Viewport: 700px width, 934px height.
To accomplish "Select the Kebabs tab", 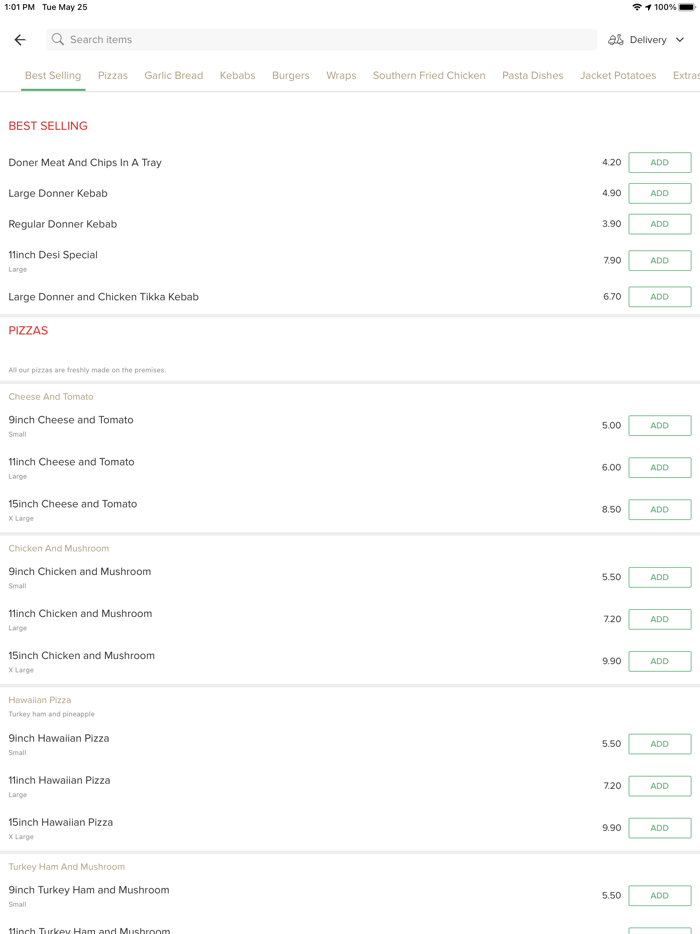I will [x=237, y=75].
